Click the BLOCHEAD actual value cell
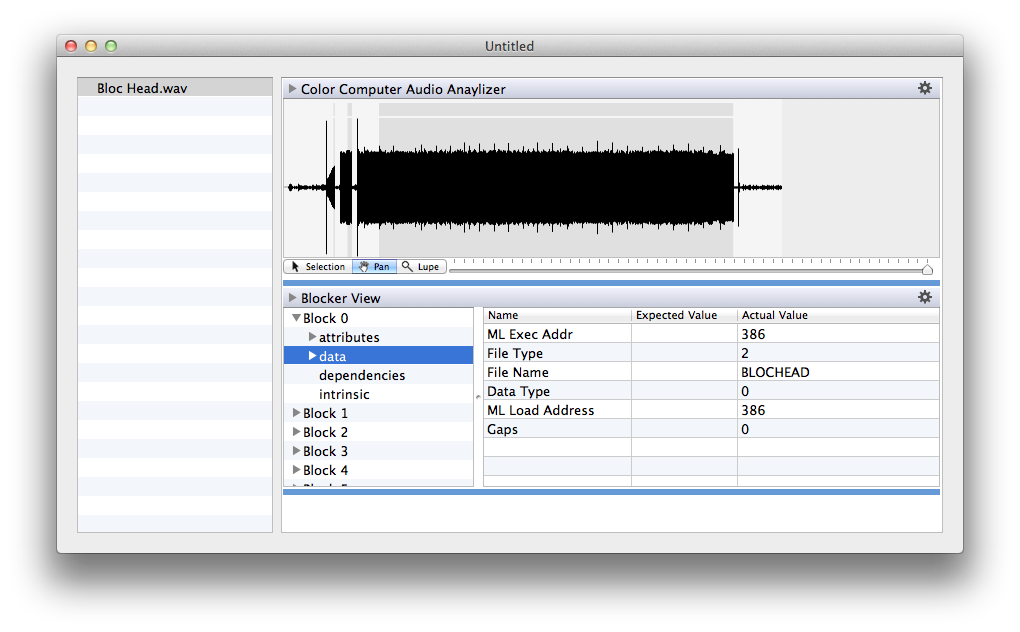The image size is (1020, 632). (839, 373)
